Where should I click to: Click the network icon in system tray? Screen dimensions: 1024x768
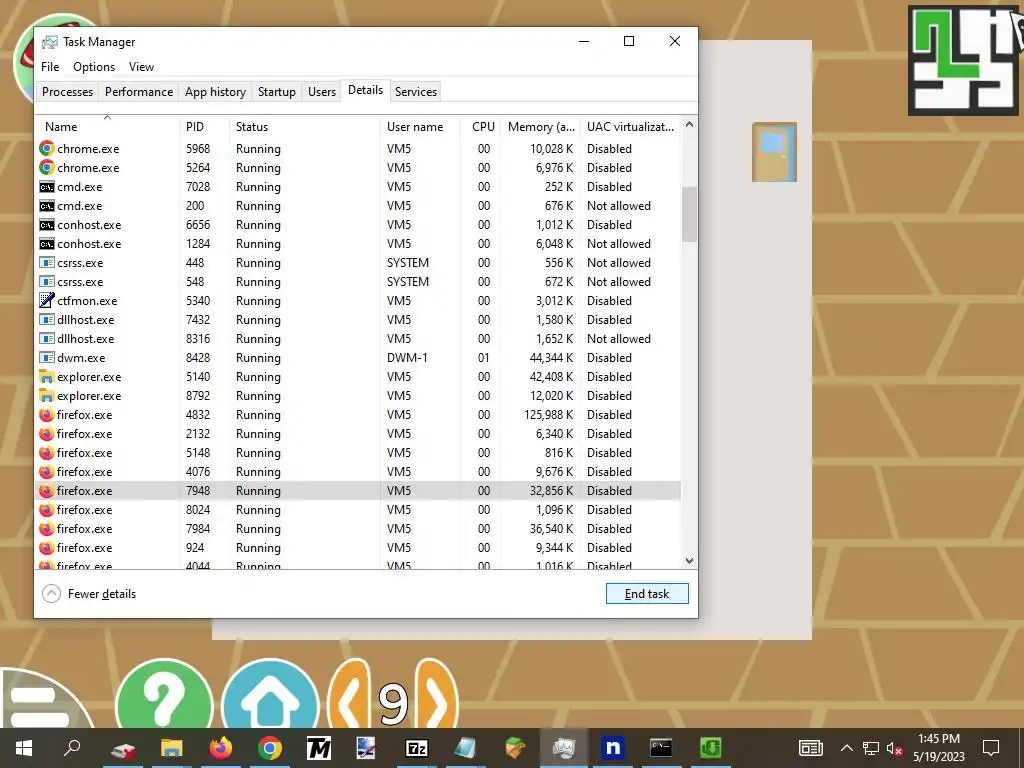[x=871, y=748]
